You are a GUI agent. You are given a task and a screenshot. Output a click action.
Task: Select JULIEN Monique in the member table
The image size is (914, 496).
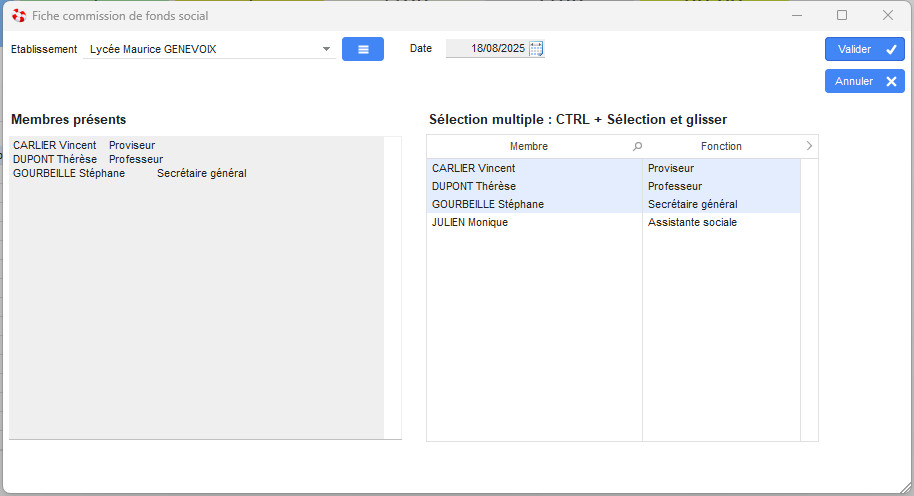[x=470, y=222]
